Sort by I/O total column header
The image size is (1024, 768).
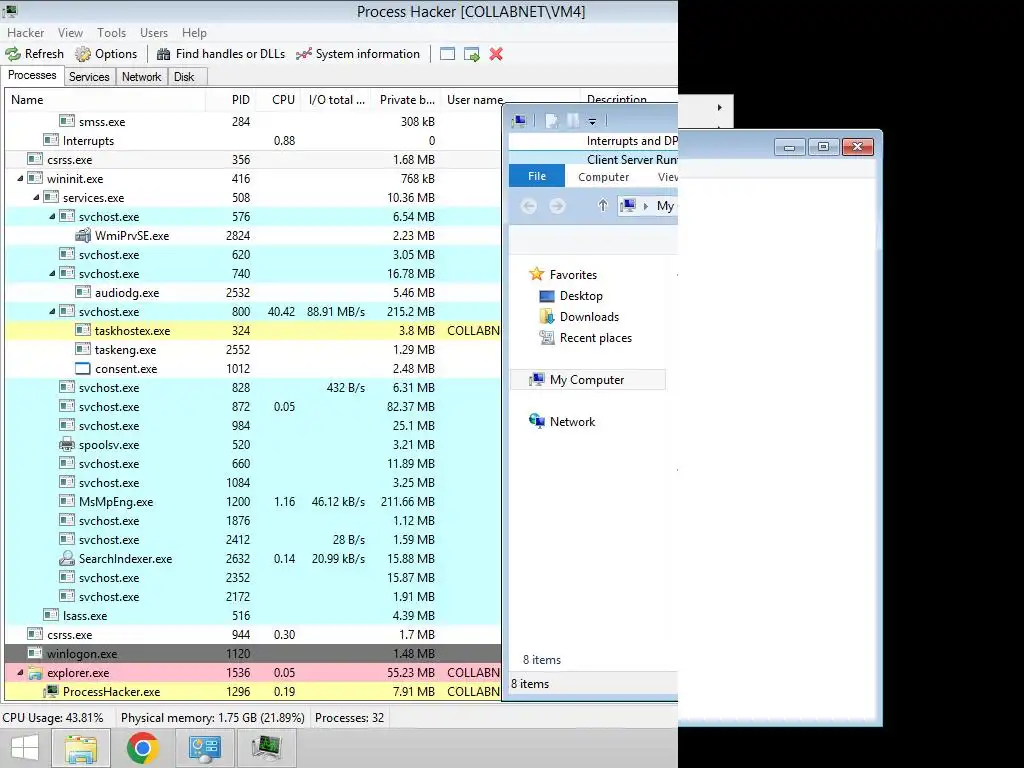(x=336, y=100)
